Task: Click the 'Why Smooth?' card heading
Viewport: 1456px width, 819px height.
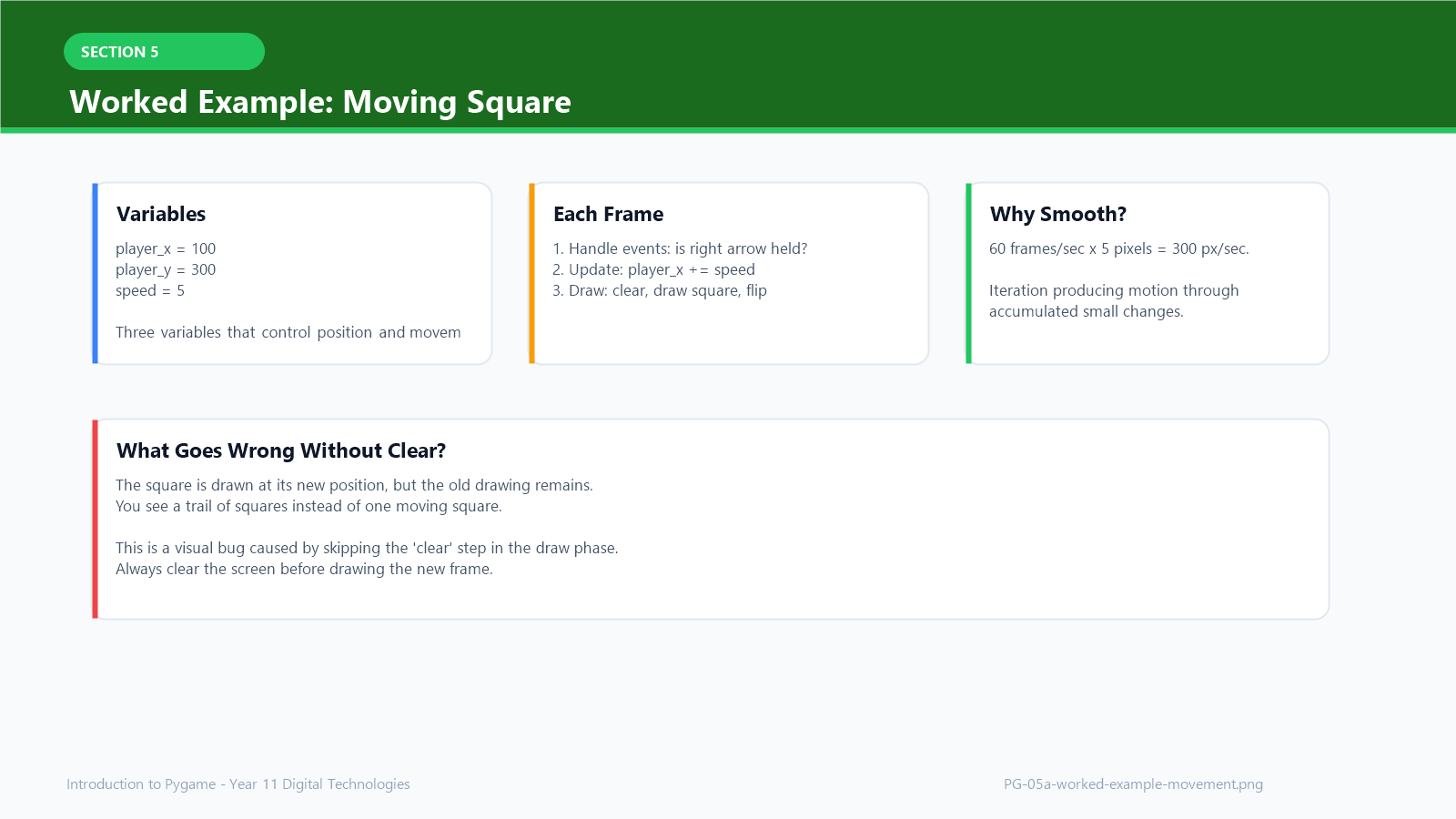Action: pyautogui.click(x=1058, y=214)
